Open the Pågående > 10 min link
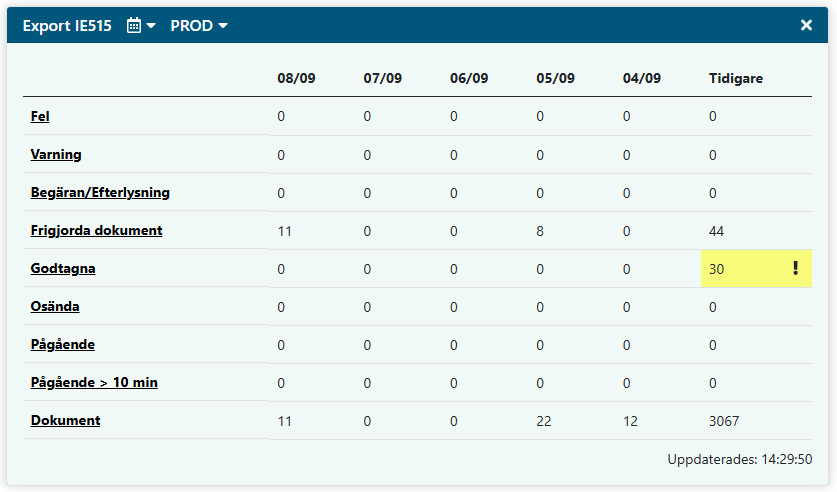This screenshot has height=492, width=837. pos(94,383)
